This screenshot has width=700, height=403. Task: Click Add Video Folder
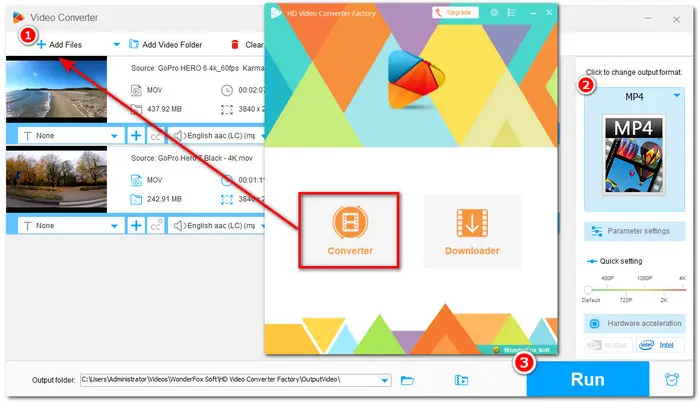(166, 45)
